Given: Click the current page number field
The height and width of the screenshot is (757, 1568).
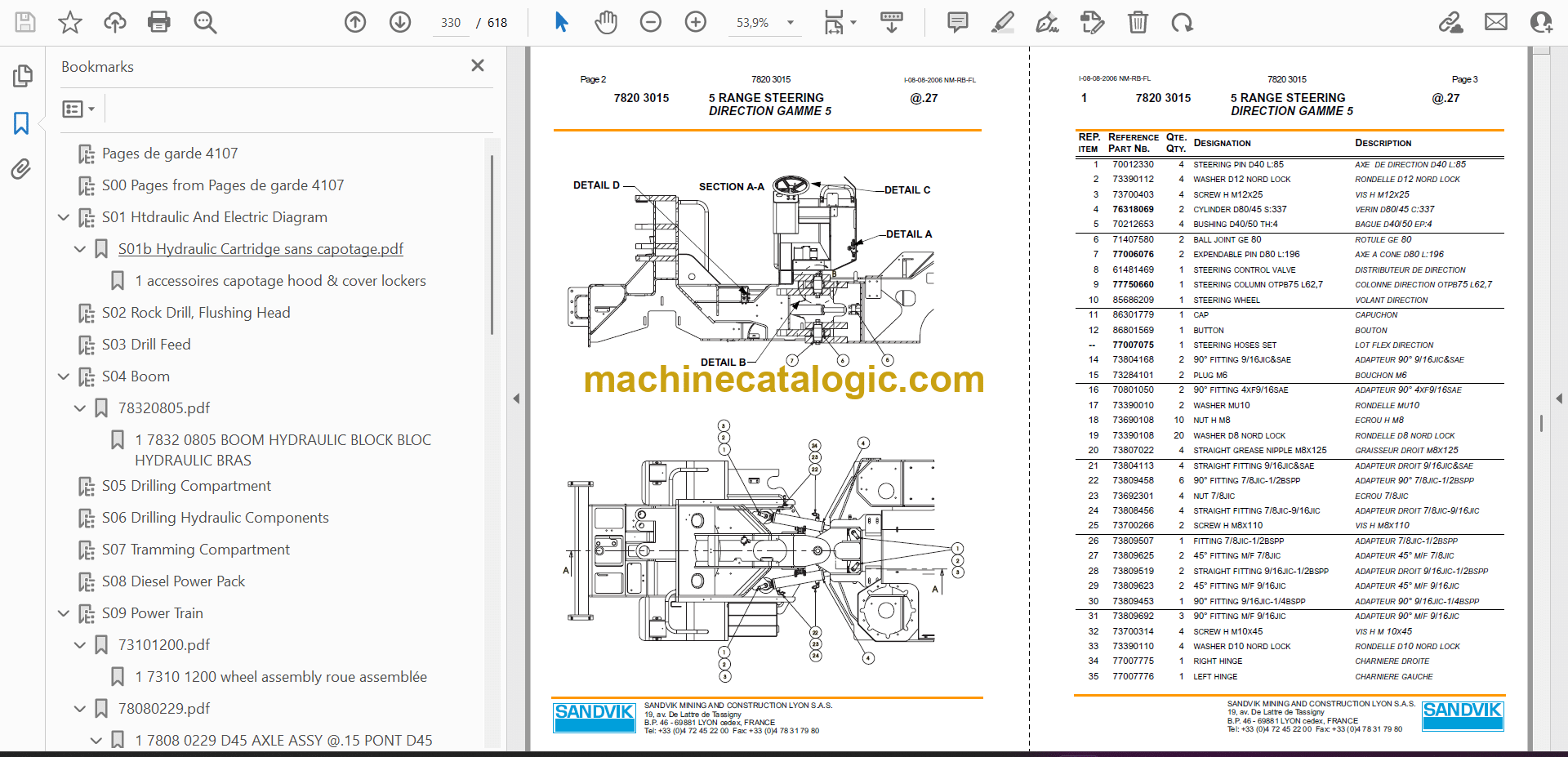Looking at the screenshot, I should 451,23.
